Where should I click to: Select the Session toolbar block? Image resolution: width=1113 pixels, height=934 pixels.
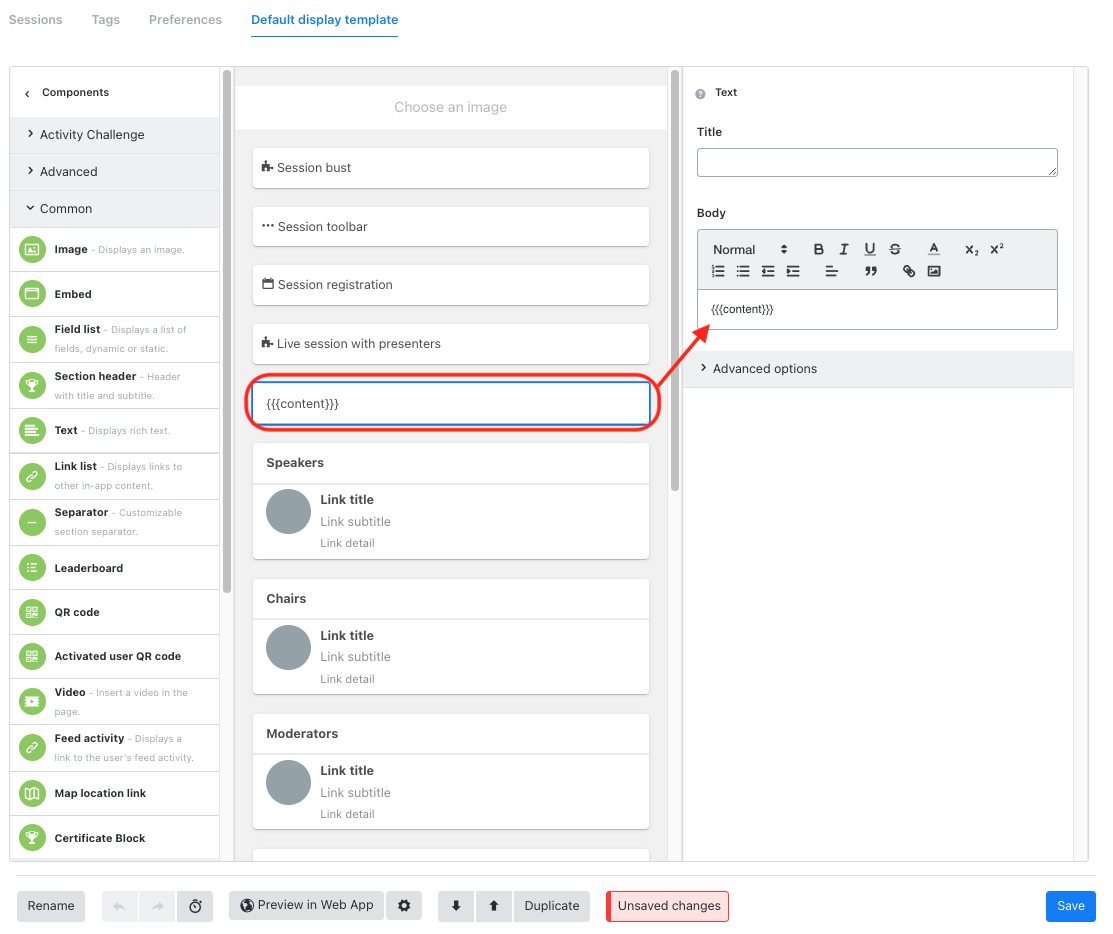point(451,226)
